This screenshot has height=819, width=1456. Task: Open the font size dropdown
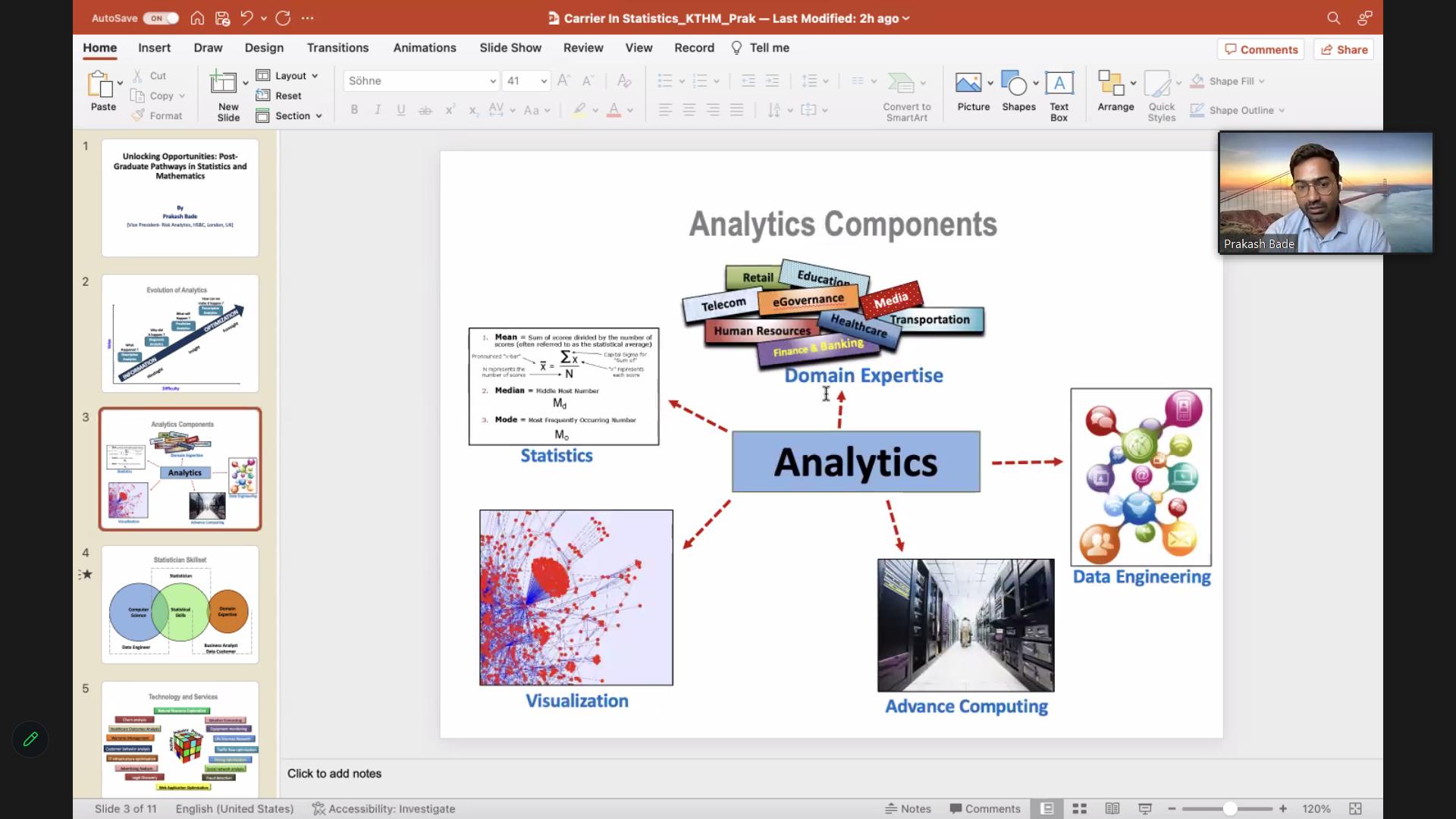(544, 80)
